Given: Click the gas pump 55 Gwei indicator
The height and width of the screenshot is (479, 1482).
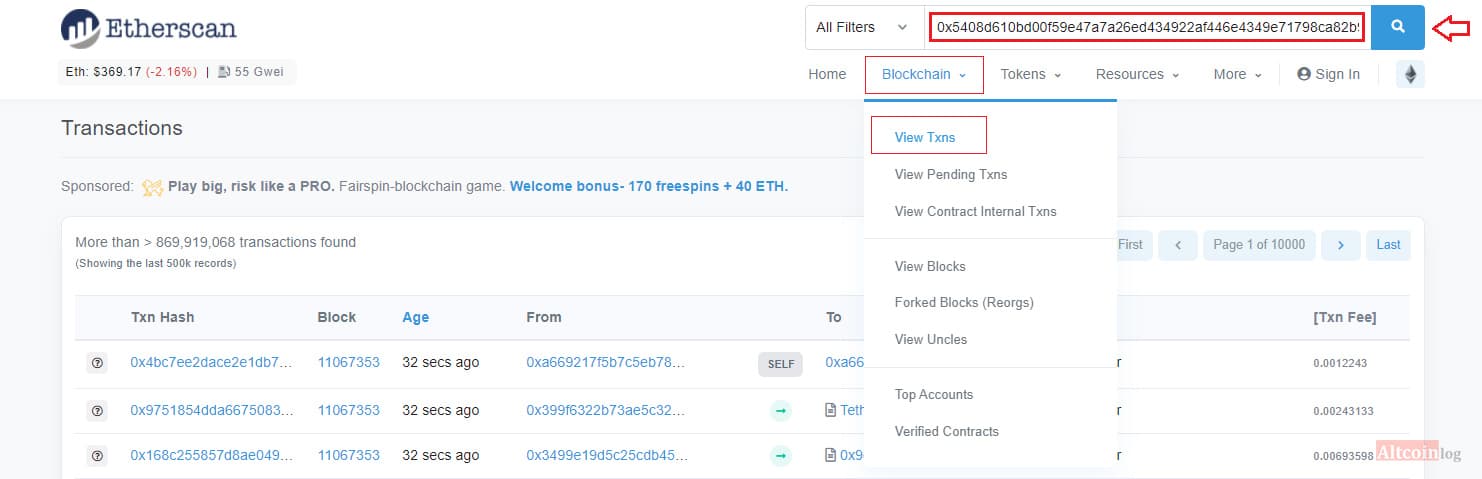Looking at the screenshot, I should click(x=249, y=72).
